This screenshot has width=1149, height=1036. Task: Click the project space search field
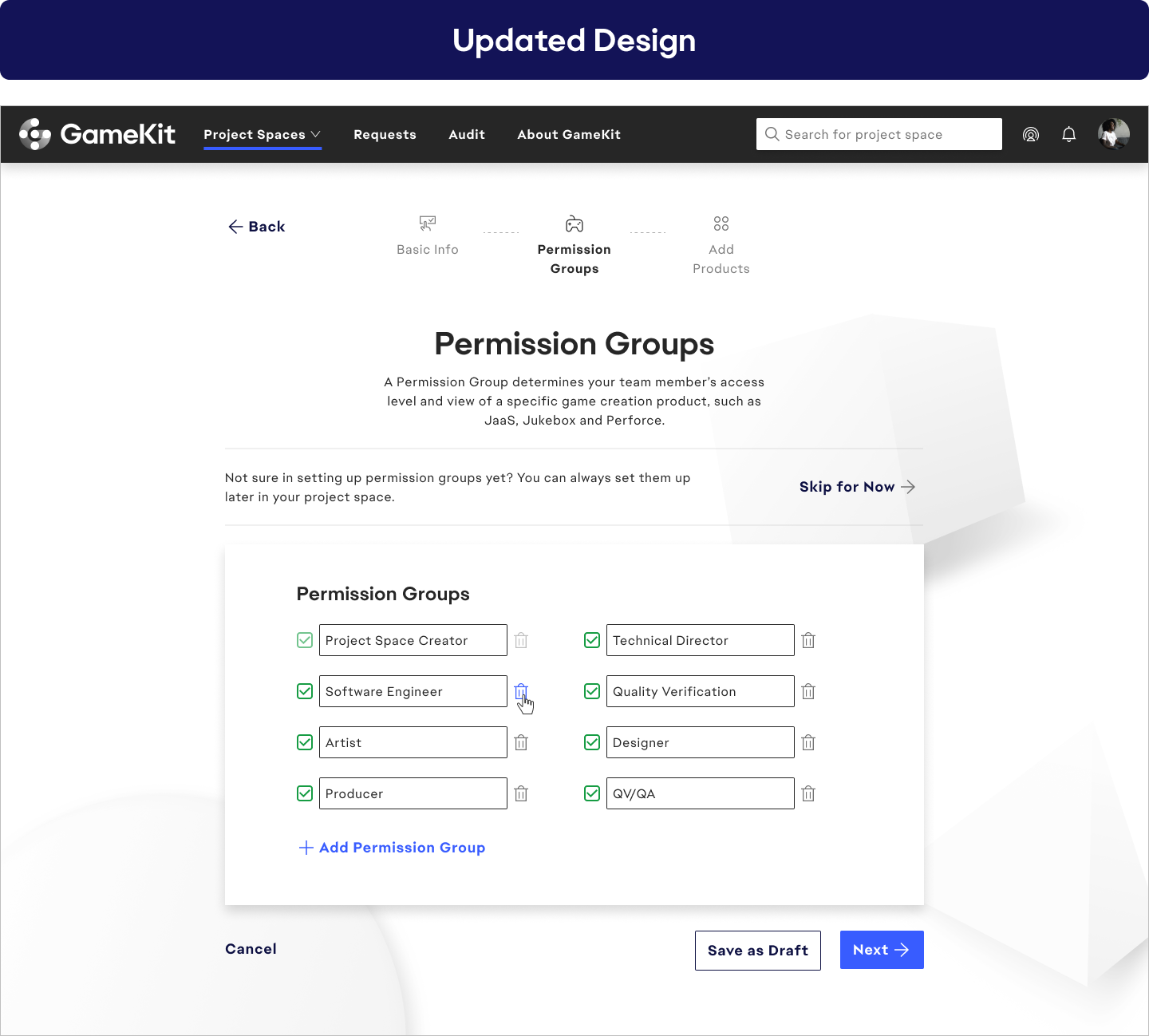pyautogui.click(x=879, y=134)
